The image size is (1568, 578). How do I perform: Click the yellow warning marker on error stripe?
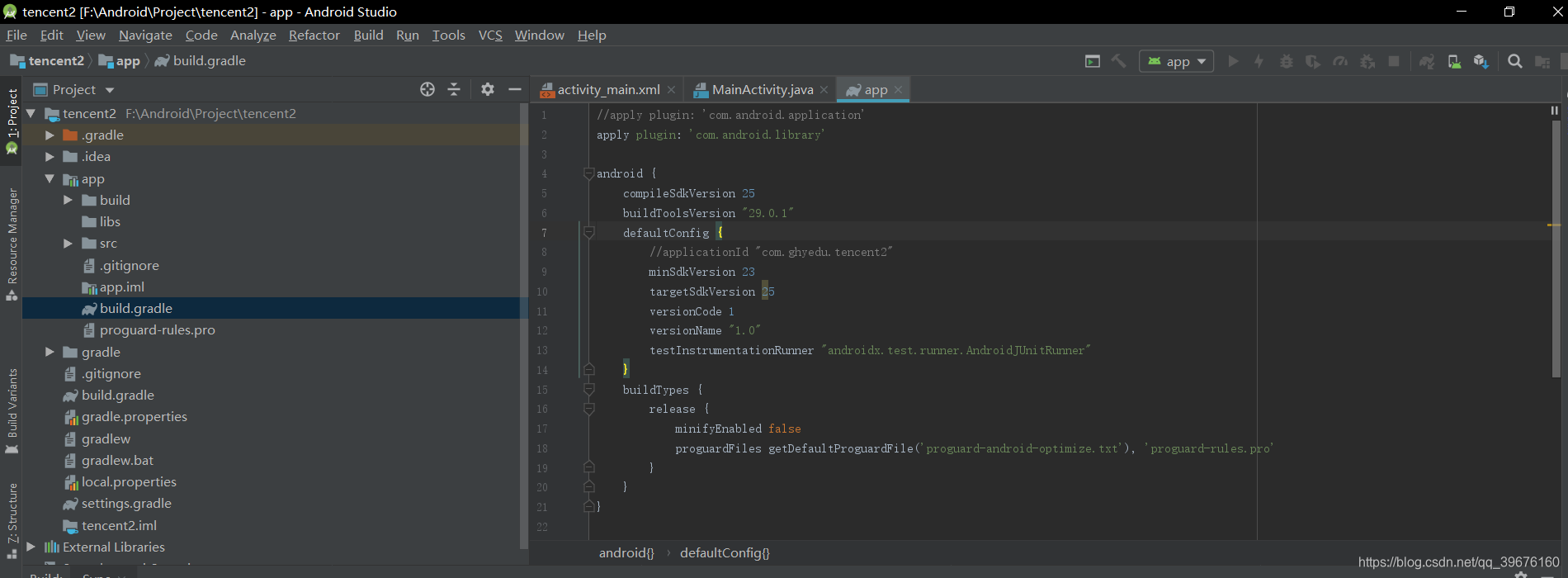point(1553,225)
